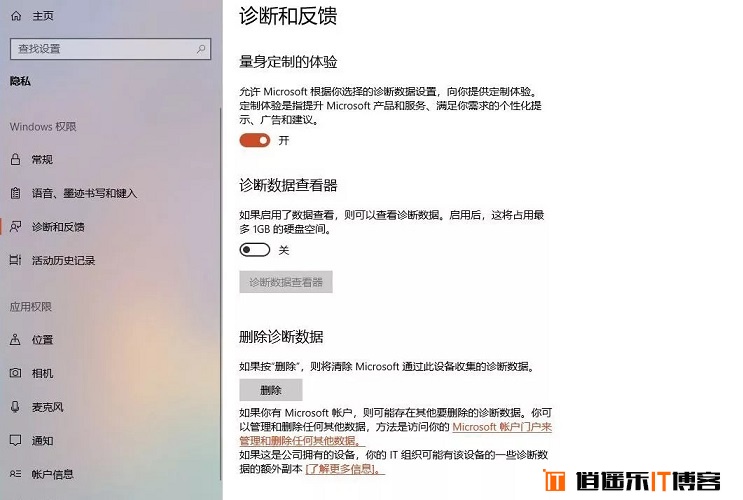This screenshot has width=743, height=500.
Task: Go to 主页 settings home
Action: [43, 16]
